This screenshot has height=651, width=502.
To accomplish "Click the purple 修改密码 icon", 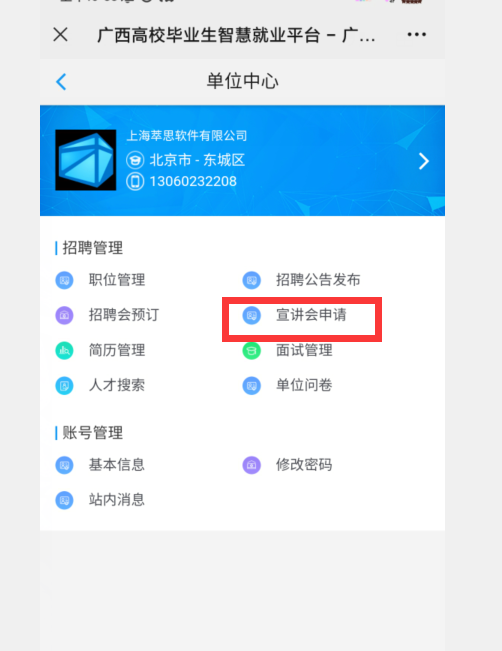I will click(x=252, y=465).
